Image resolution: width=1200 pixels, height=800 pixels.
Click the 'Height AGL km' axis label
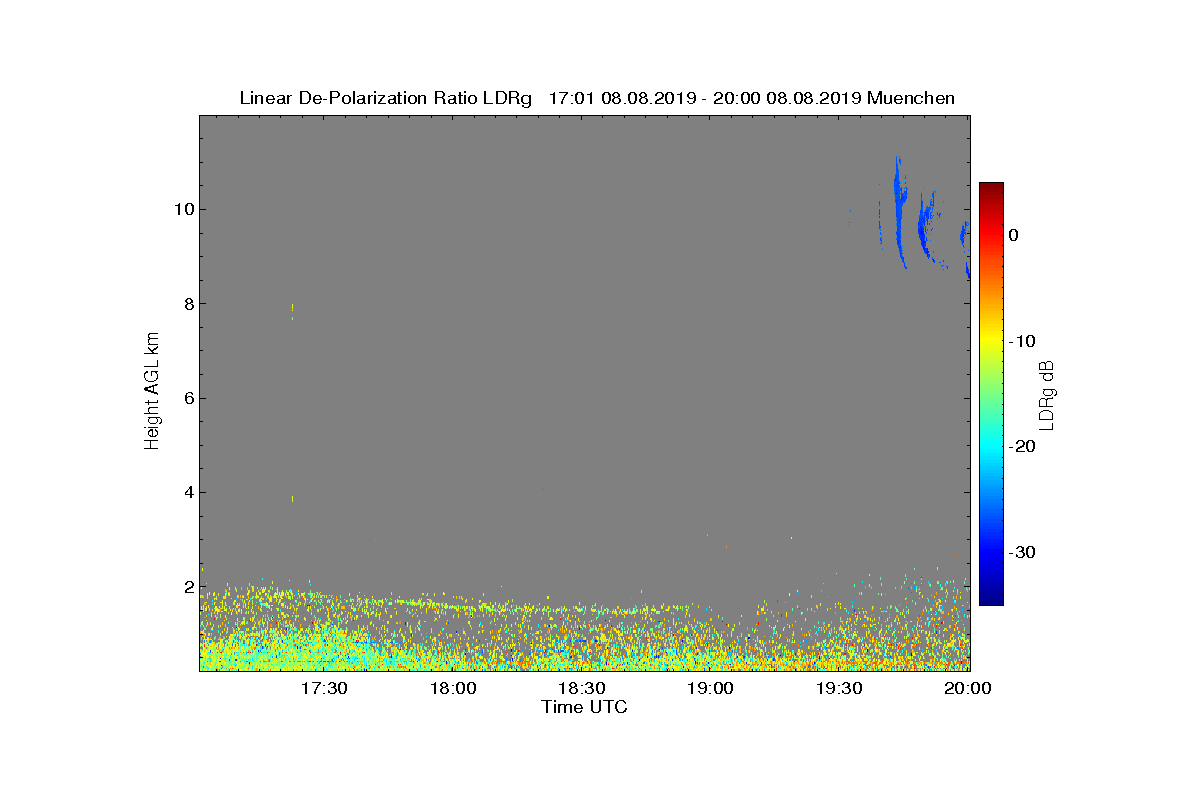(152, 393)
